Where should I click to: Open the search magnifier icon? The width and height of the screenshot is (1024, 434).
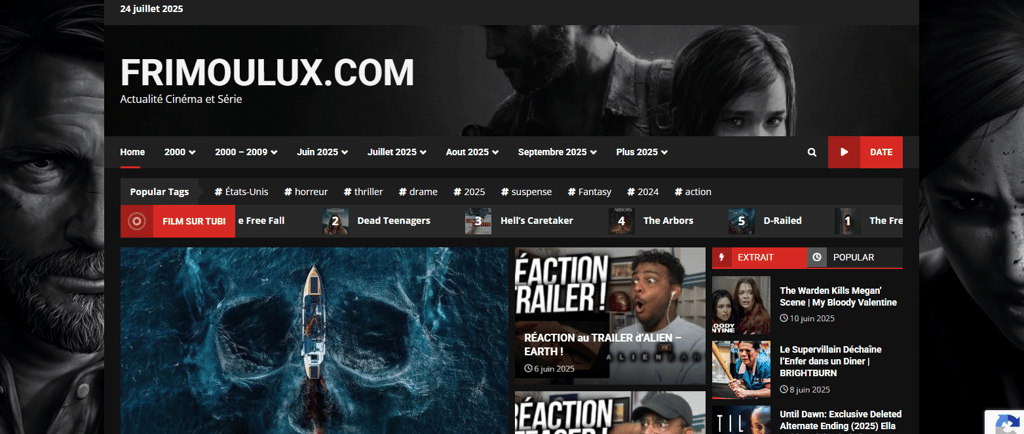[x=812, y=152]
